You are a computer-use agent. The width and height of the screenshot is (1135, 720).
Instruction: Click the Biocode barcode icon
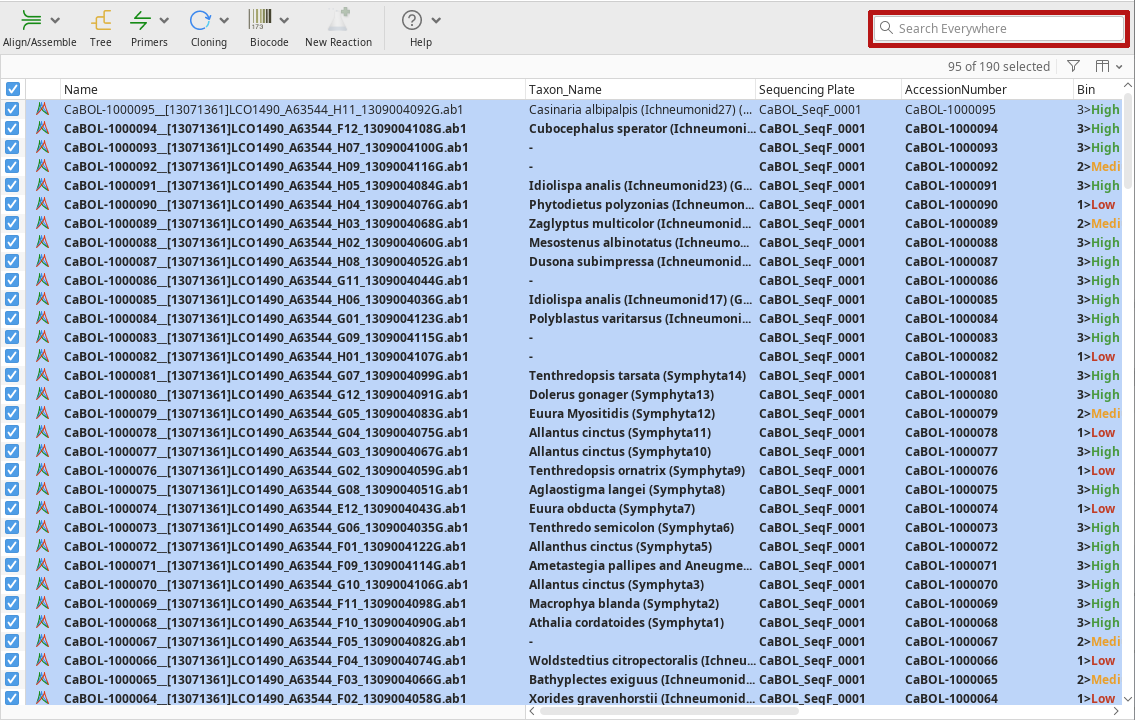coord(261,19)
